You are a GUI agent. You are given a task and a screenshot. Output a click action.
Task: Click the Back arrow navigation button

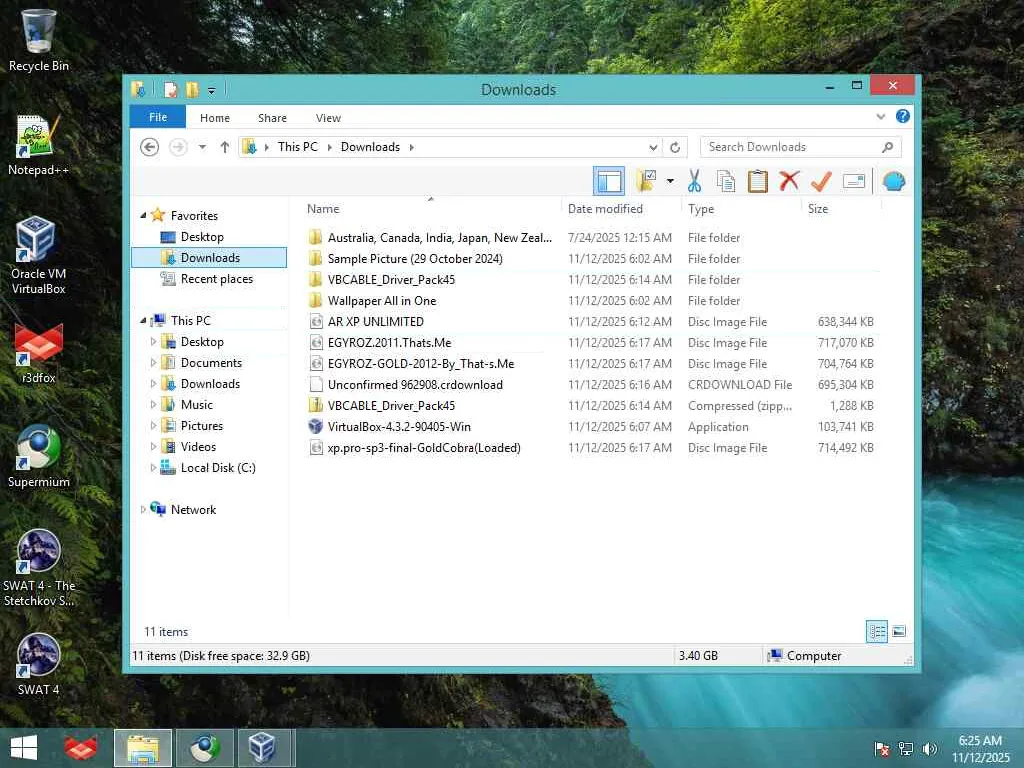click(x=150, y=147)
